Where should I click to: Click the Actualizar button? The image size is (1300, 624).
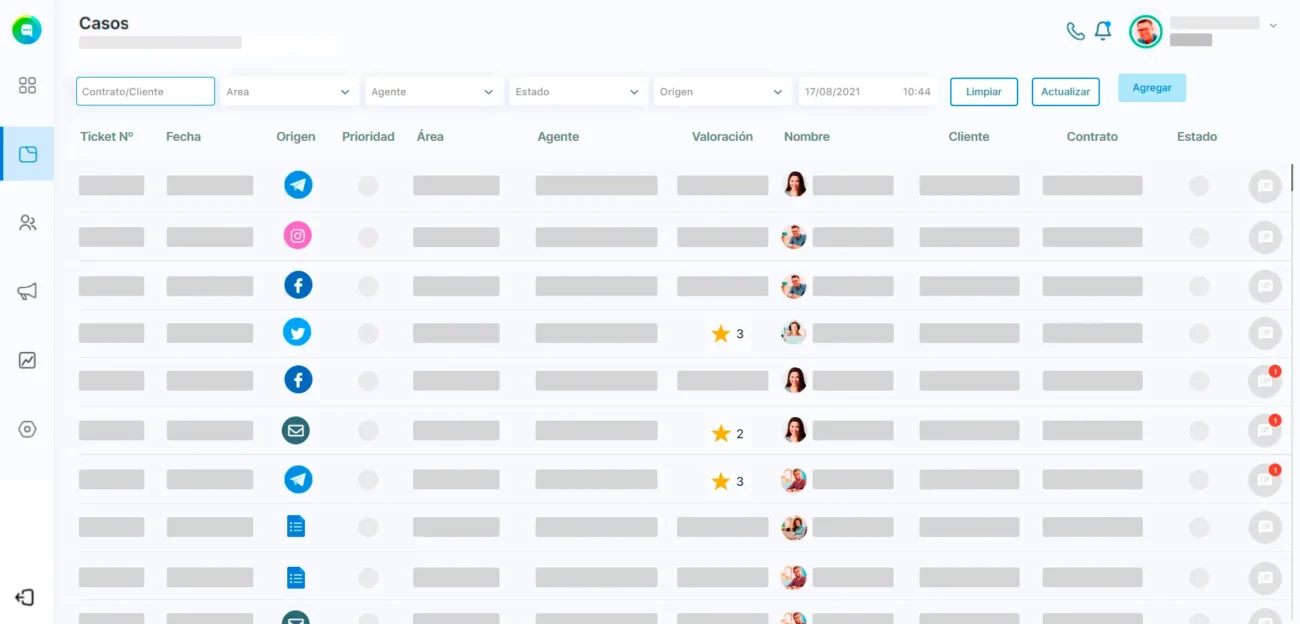(1065, 92)
